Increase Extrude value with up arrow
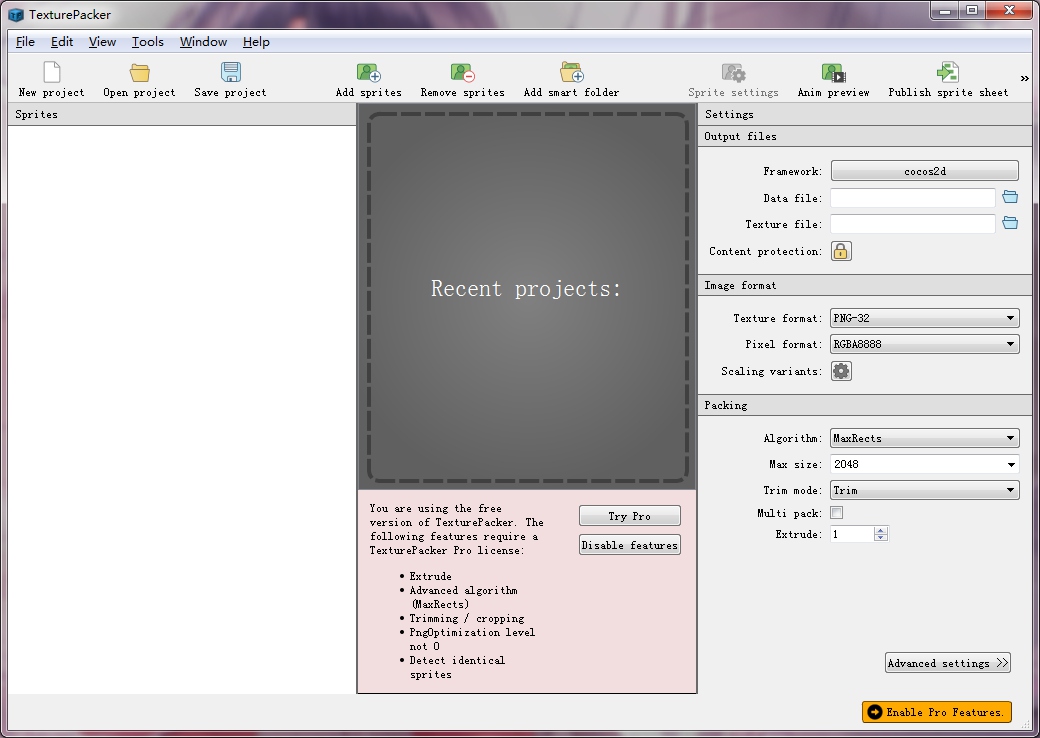 [x=880, y=530]
